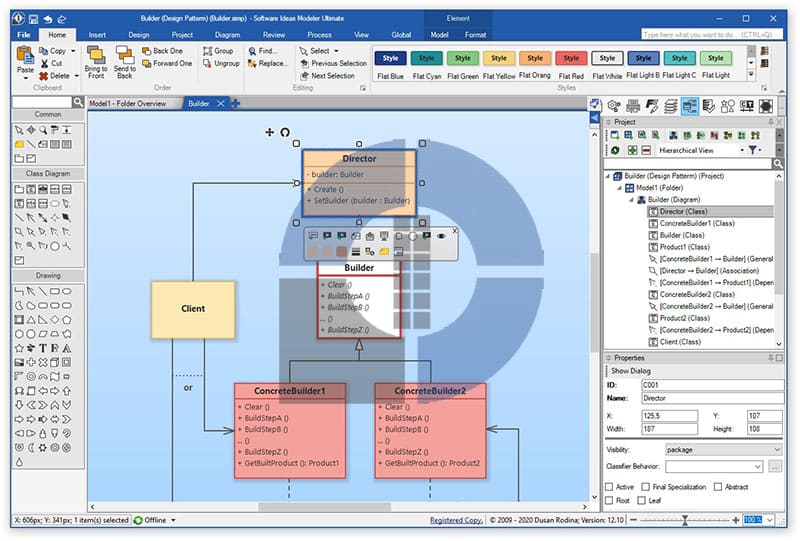Click the checklist tasks icon in sidebar toolbar
The width and height of the screenshot is (800, 541).
(x=708, y=106)
